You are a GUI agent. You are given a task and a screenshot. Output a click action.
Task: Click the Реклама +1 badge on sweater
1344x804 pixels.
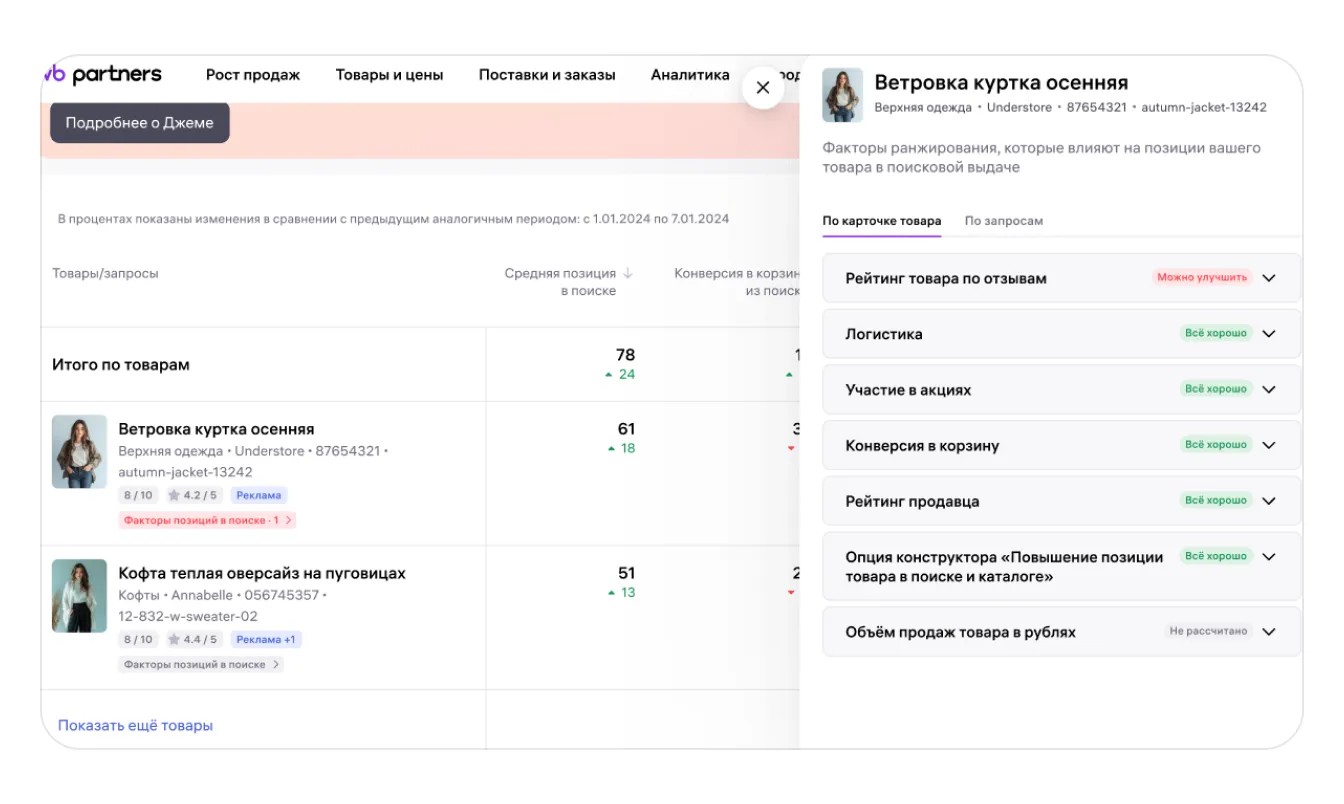pos(265,639)
